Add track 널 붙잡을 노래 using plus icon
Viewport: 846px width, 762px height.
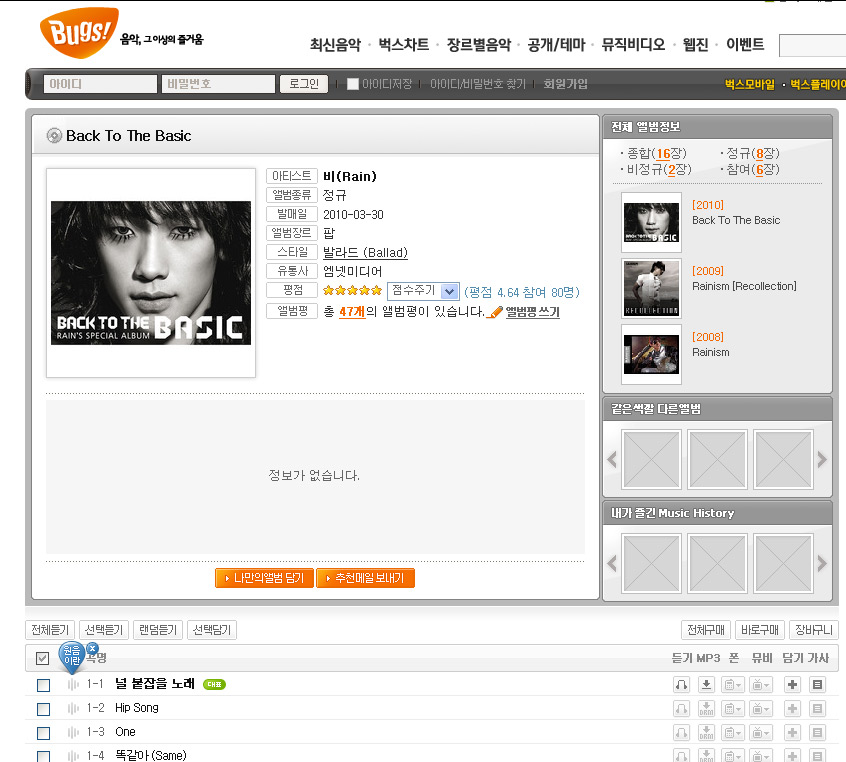[793, 684]
